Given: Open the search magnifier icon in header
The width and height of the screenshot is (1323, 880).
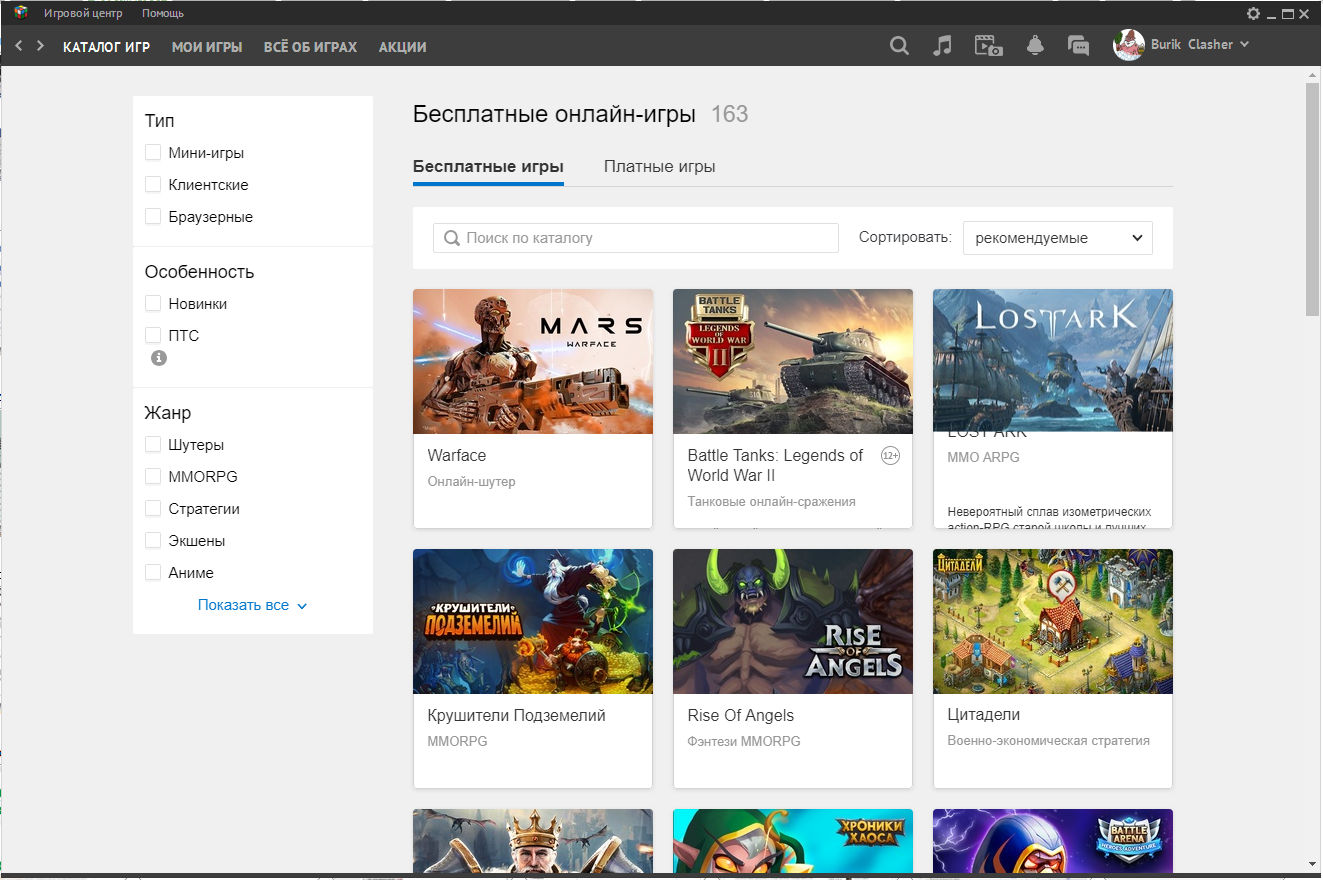Looking at the screenshot, I should [x=899, y=45].
